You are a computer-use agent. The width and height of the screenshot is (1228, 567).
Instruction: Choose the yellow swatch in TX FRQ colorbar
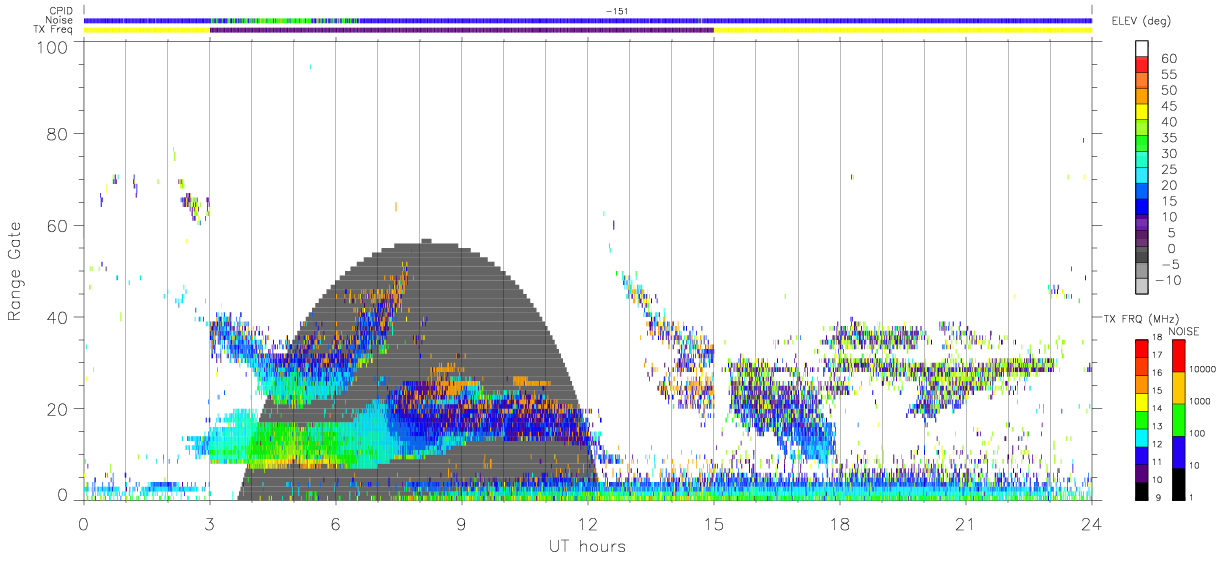[1140, 402]
